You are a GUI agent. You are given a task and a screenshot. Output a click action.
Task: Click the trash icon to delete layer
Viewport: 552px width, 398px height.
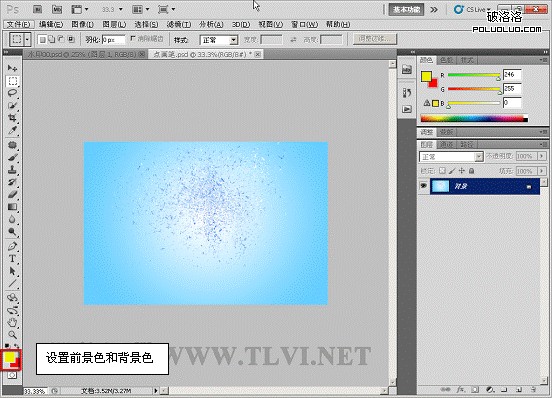coord(534,390)
